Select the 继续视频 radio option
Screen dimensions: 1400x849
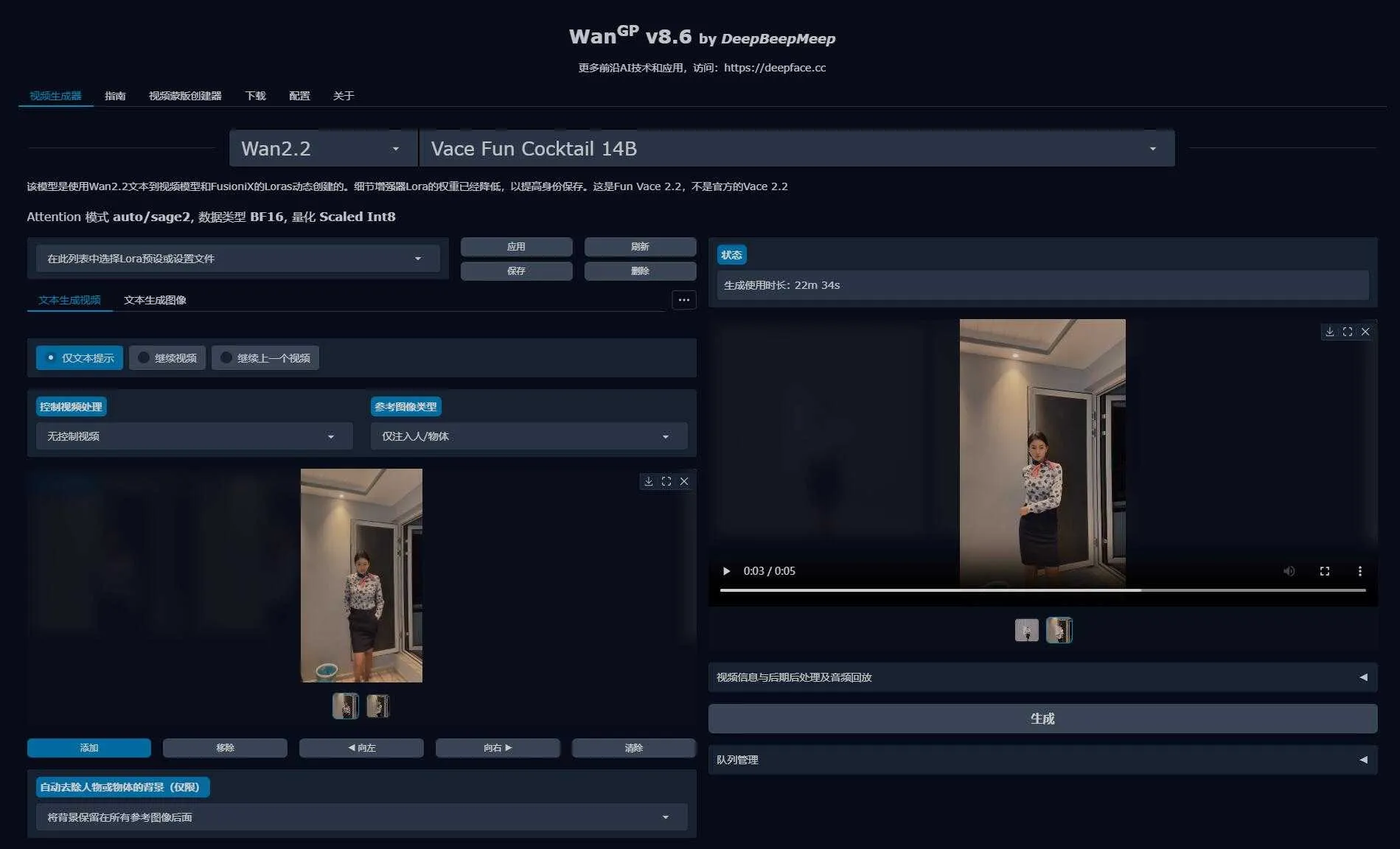point(167,358)
